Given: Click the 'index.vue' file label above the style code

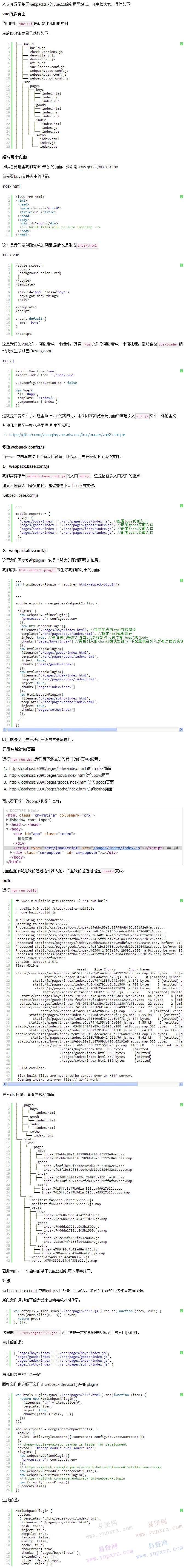Looking at the screenshot, I should pos(10,255).
